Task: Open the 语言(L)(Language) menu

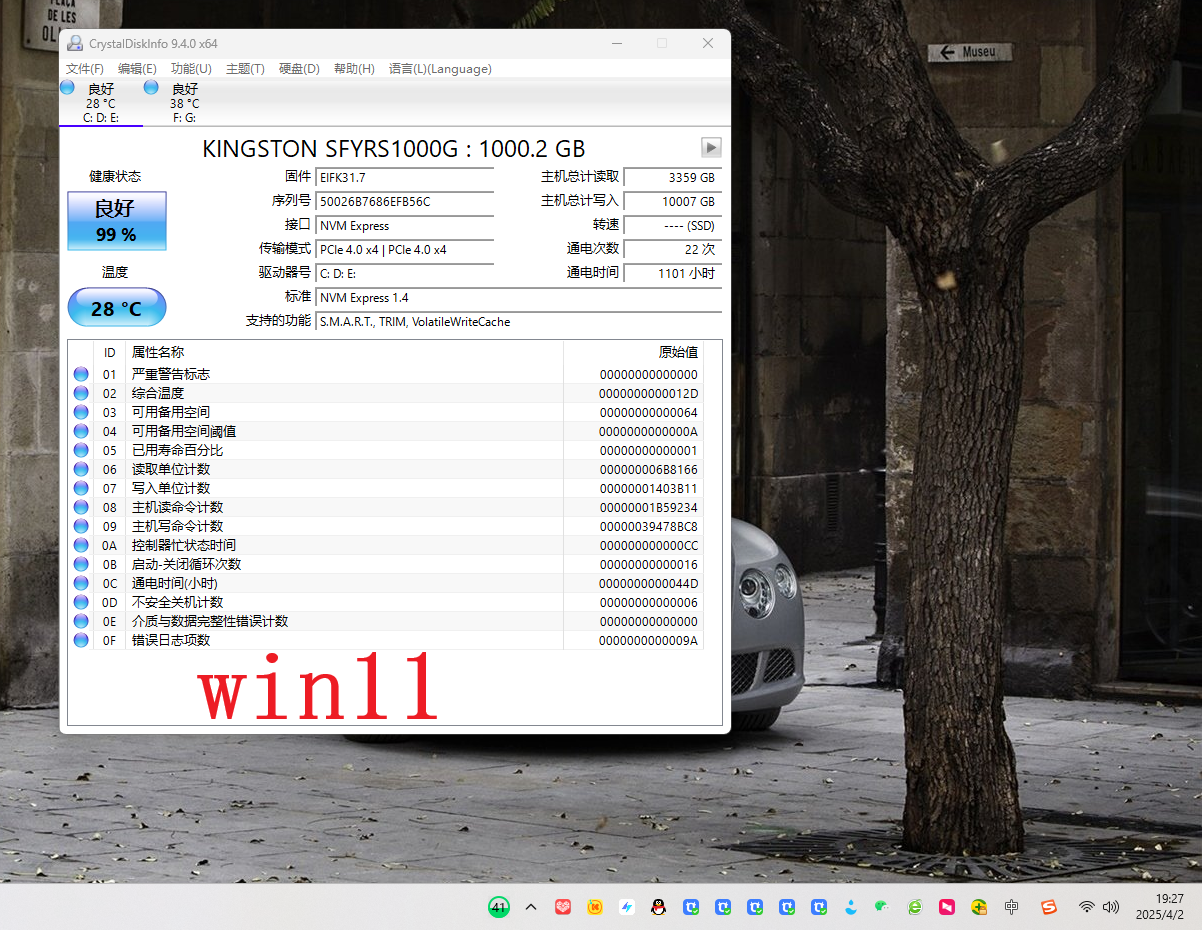Action: pos(440,69)
